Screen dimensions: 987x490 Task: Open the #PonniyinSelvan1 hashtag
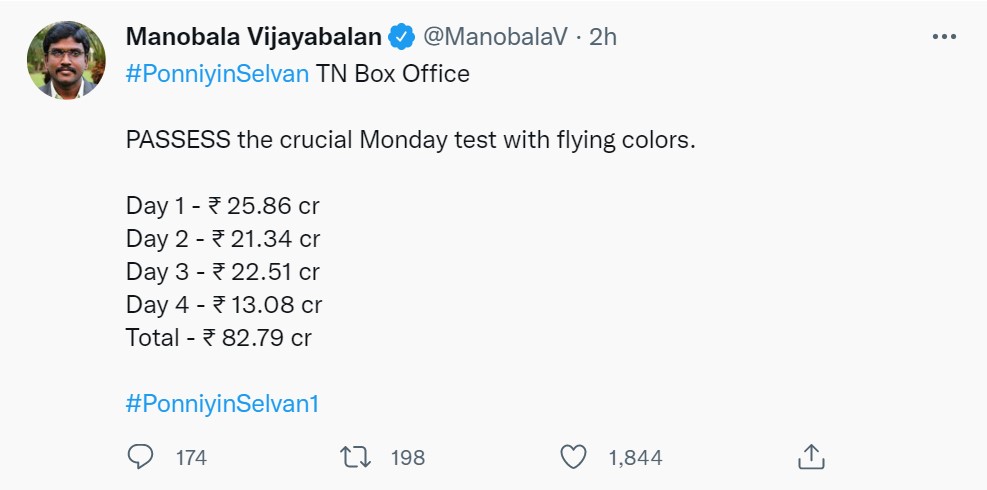(222, 404)
